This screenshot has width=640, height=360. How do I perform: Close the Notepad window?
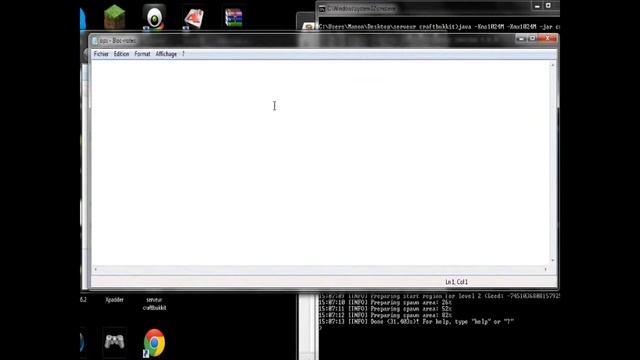tap(548, 38)
